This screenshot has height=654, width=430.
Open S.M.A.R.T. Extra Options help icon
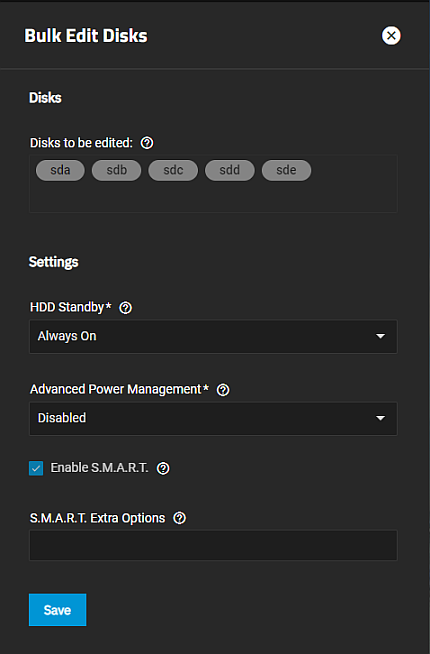180,518
